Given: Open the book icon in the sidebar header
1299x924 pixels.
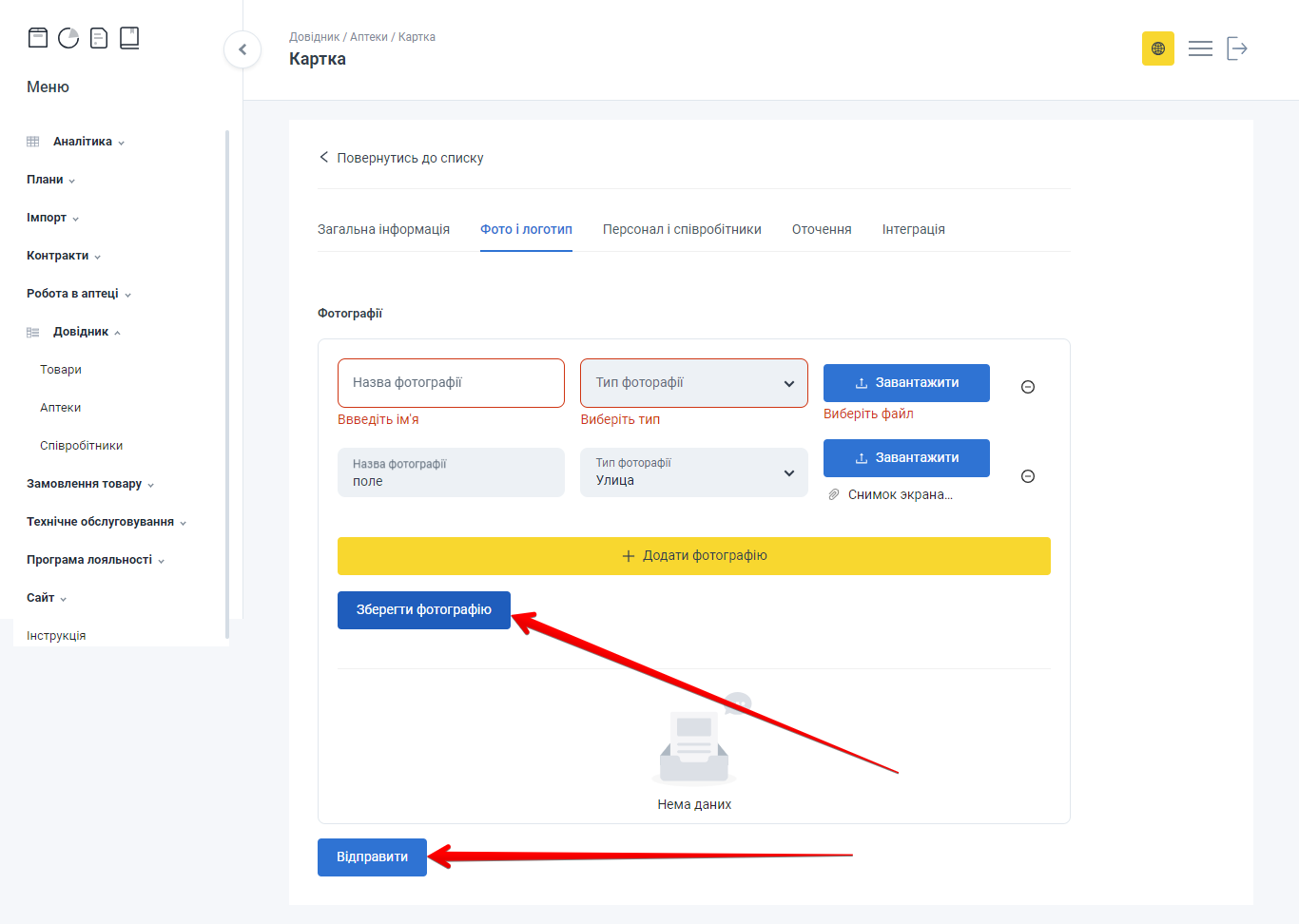Looking at the screenshot, I should click(129, 38).
